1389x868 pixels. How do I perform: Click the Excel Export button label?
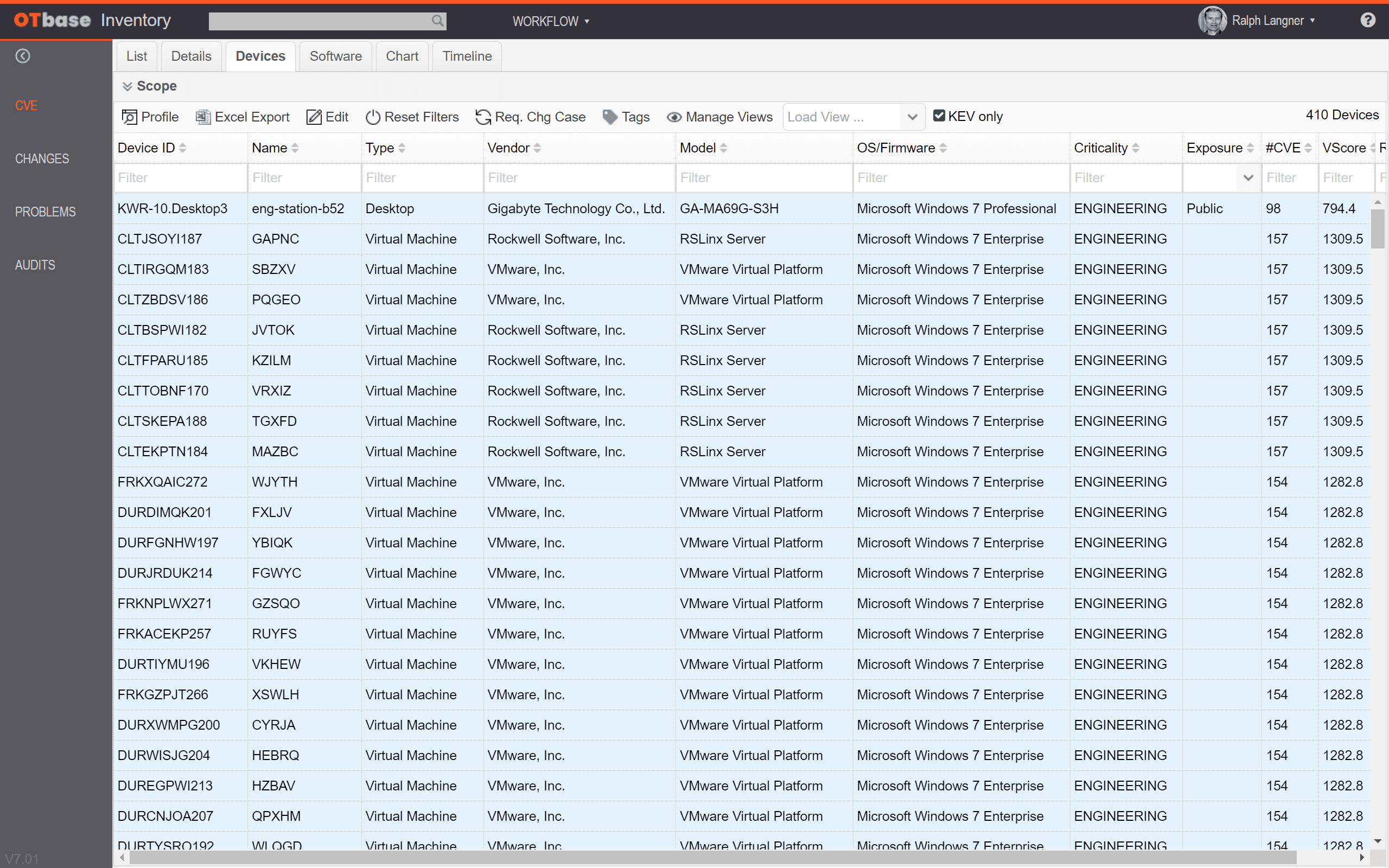[x=252, y=117]
